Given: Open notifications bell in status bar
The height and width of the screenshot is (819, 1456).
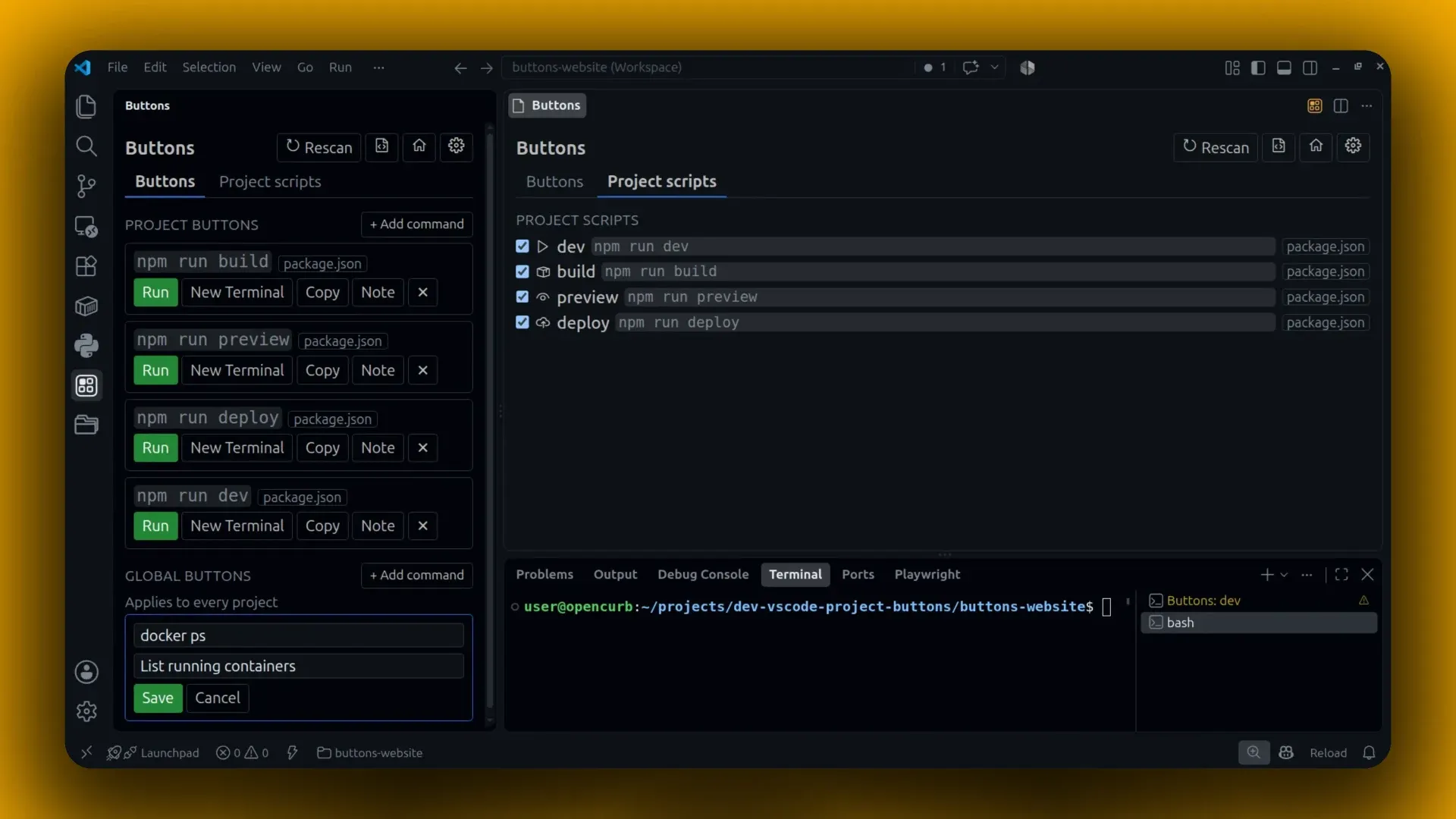Looking at the screenshot, I should point(1369,753).
